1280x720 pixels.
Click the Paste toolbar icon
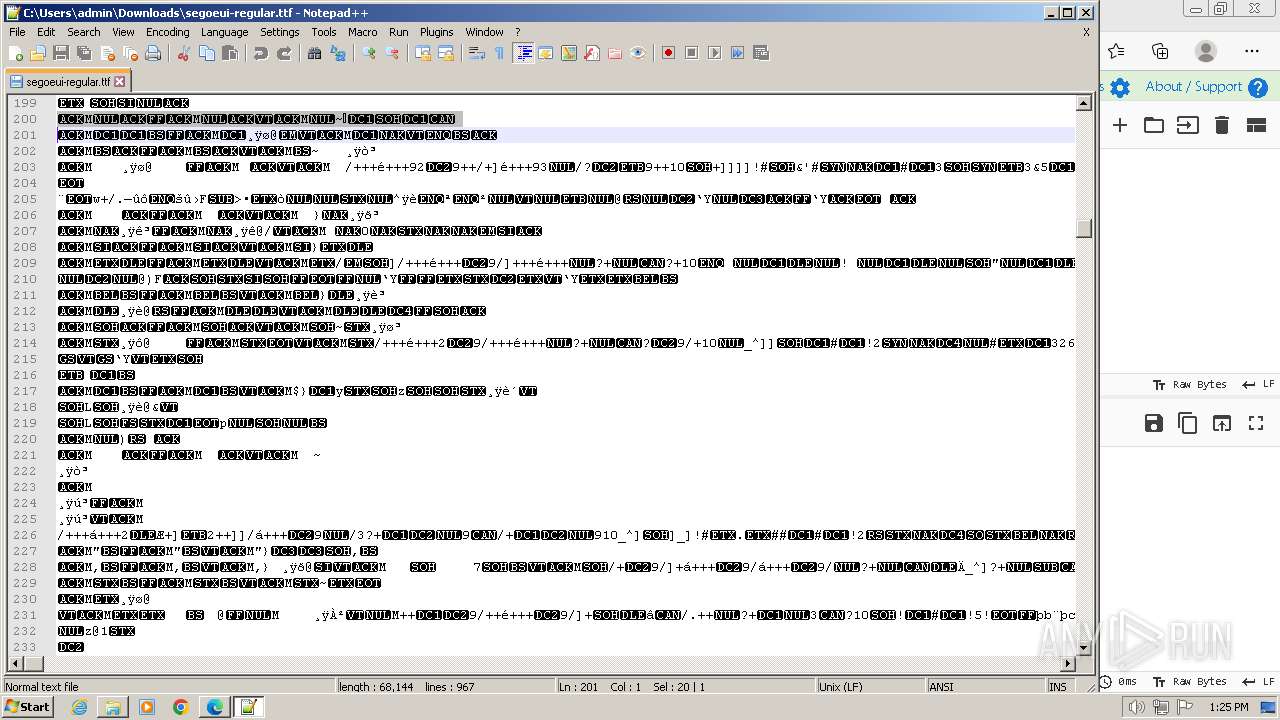tap(230, 53)
